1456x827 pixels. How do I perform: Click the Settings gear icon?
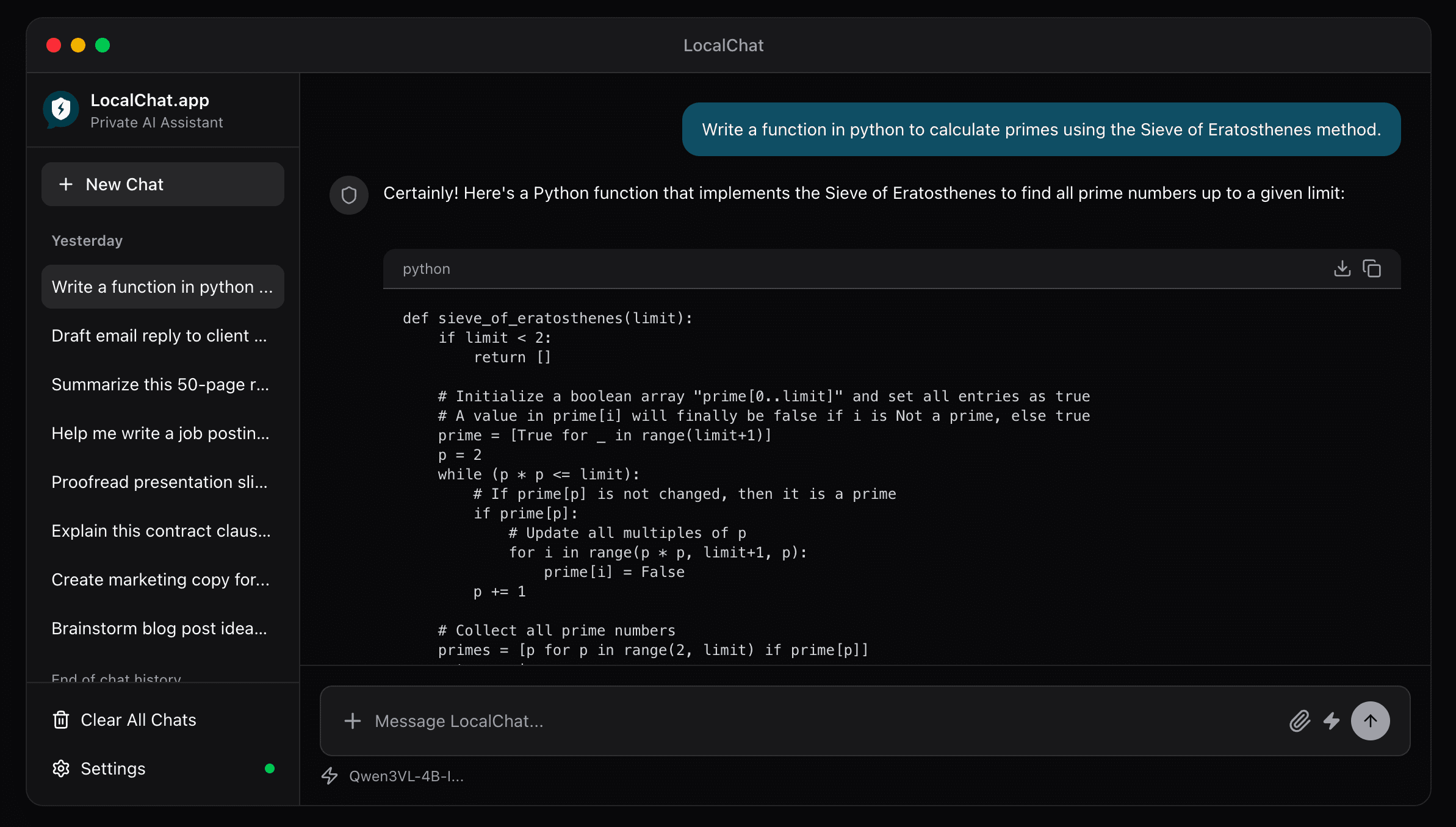coord(61,768)
